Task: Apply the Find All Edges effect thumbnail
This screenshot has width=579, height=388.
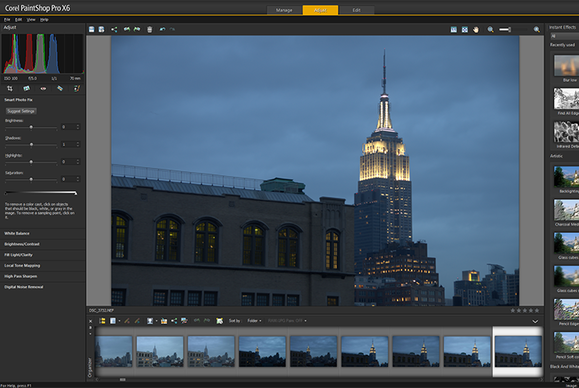Action: (566, 98)
